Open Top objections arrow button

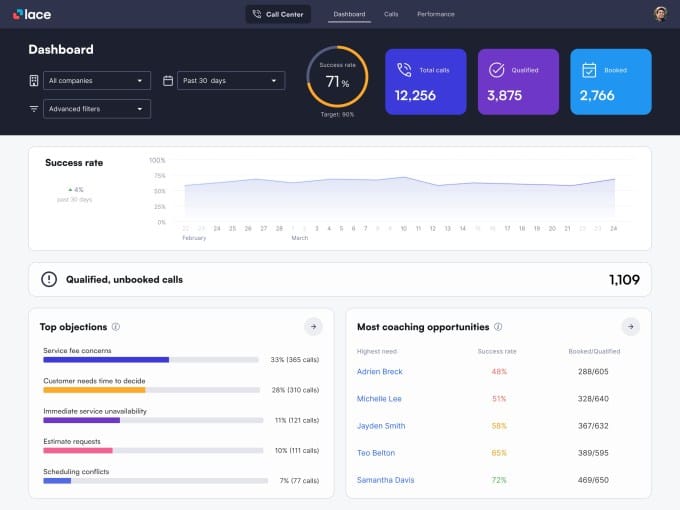coord(312,326)
